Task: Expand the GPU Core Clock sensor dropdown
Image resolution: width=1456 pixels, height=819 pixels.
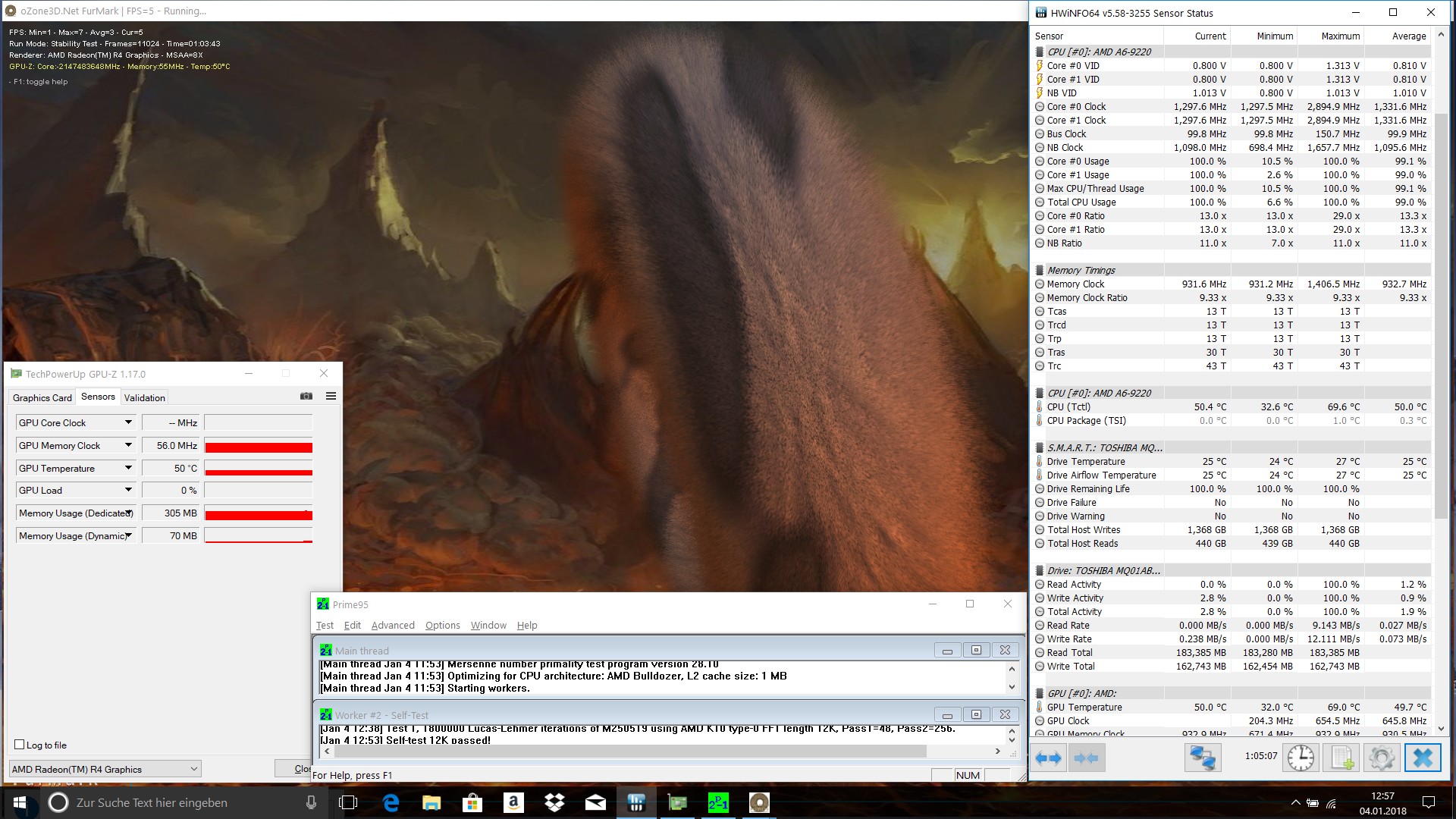Action: tap(128, 422)
